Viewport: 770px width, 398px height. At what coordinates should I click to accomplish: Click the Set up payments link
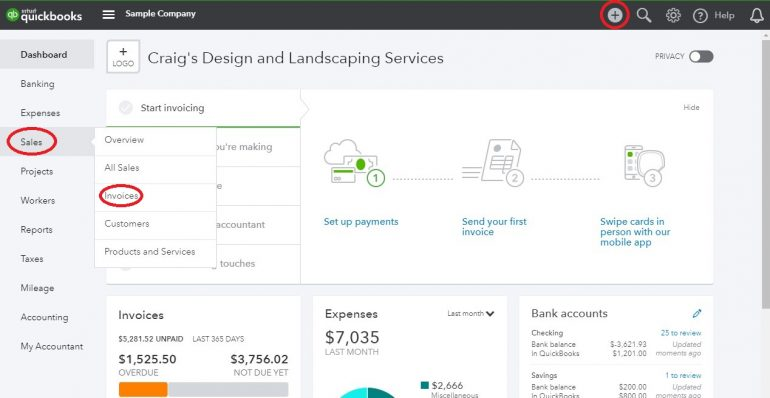[361, 222]
